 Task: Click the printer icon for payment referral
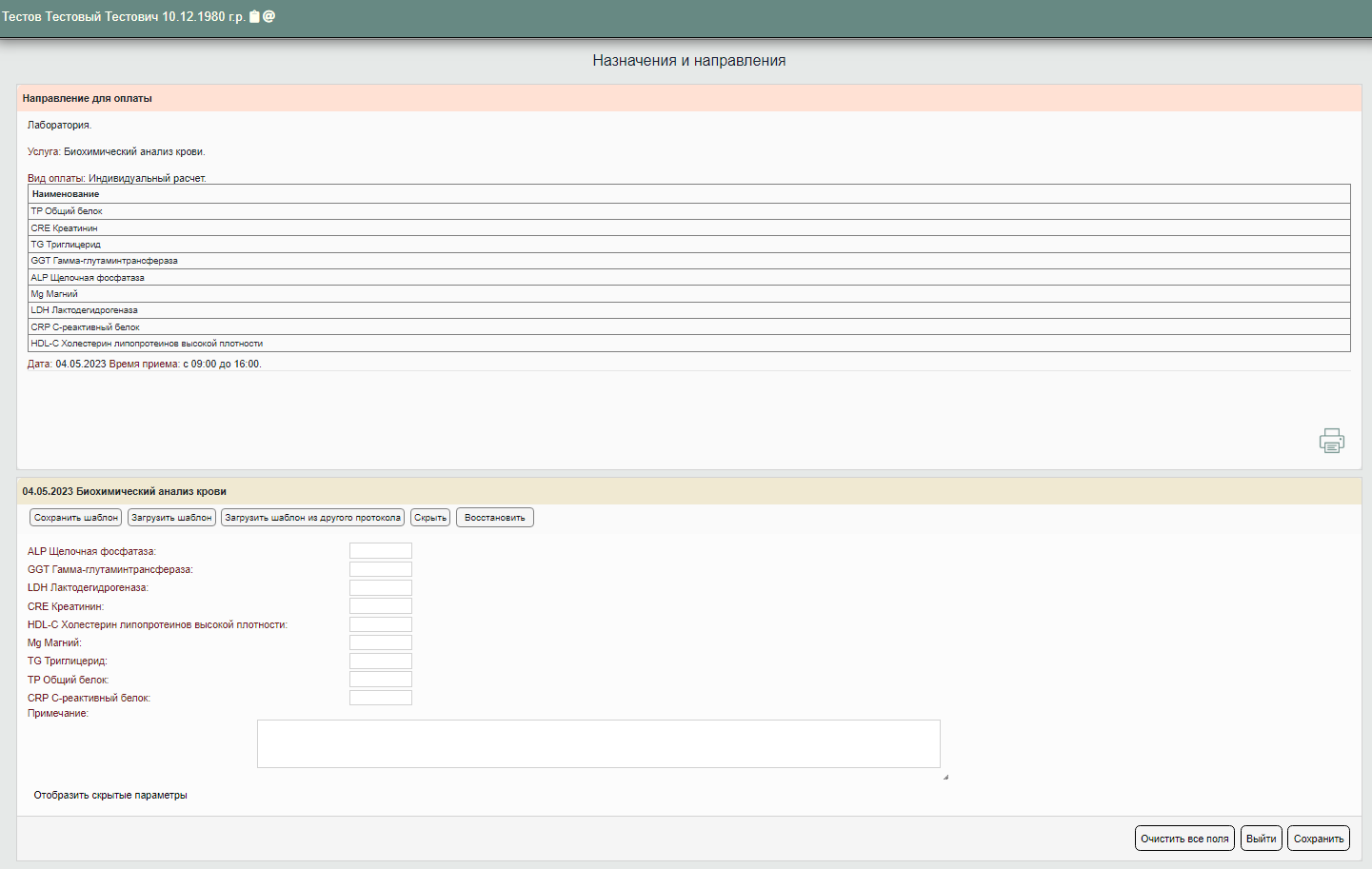point(1331,441)
